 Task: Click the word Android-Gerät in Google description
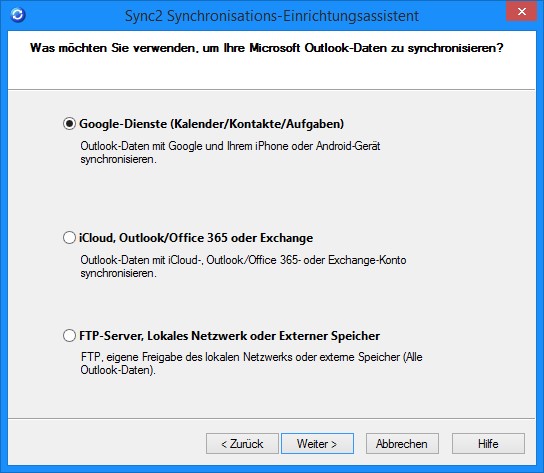click(x=348, y=146)
